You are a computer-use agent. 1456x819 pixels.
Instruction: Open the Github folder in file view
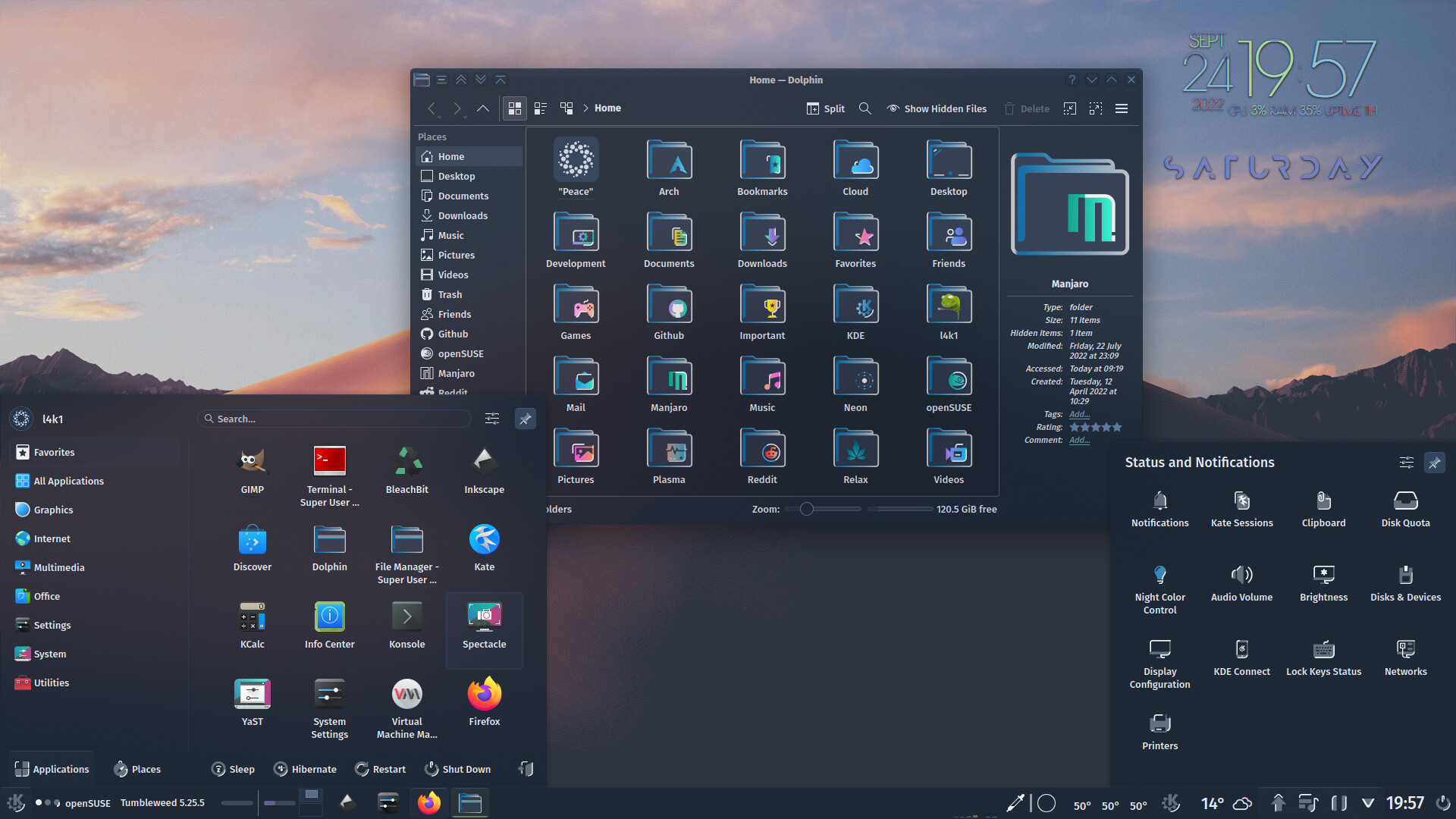click(669, 312)
